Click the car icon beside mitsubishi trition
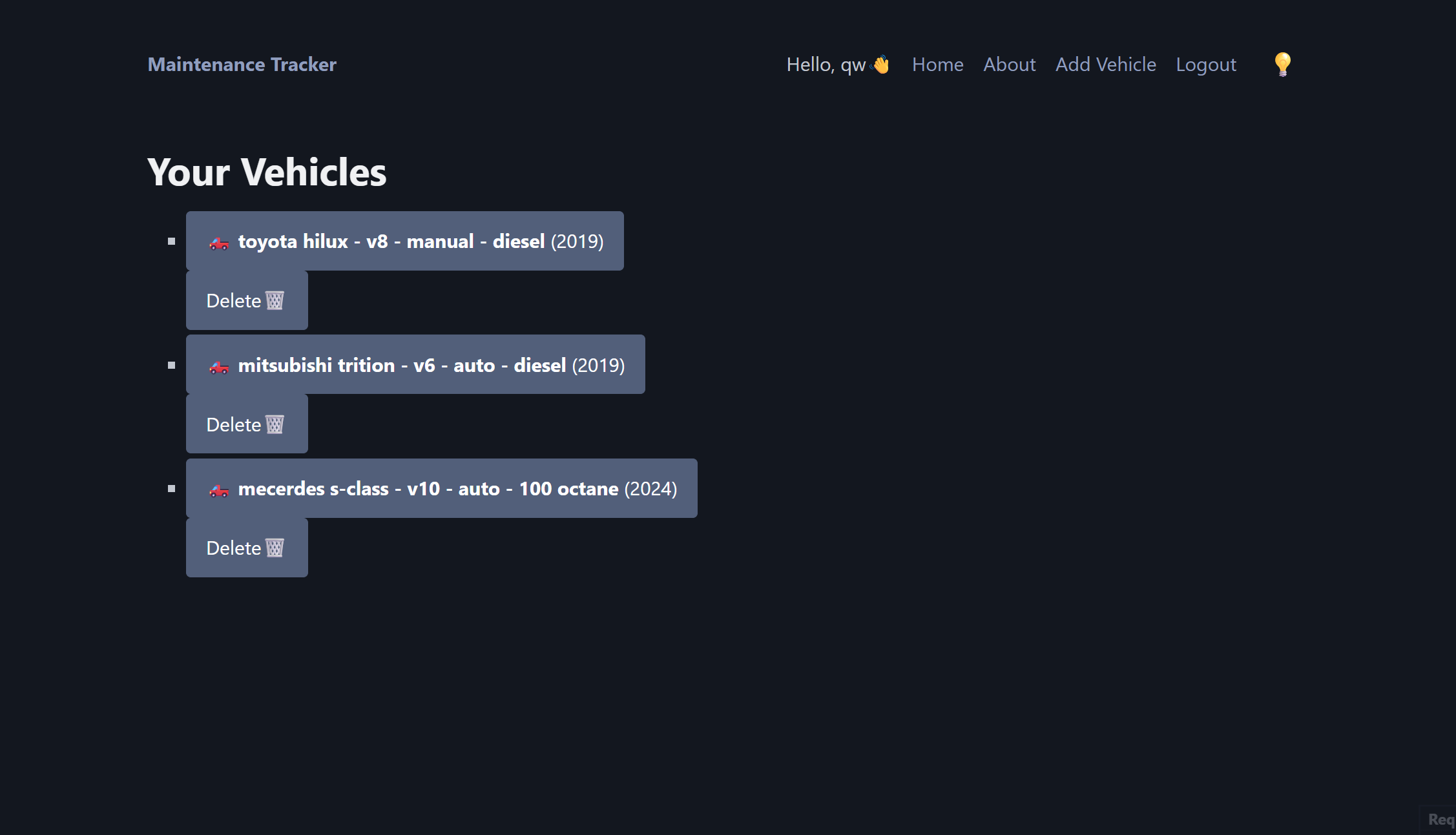This screenshot has width=1456, height=835. 219,367
